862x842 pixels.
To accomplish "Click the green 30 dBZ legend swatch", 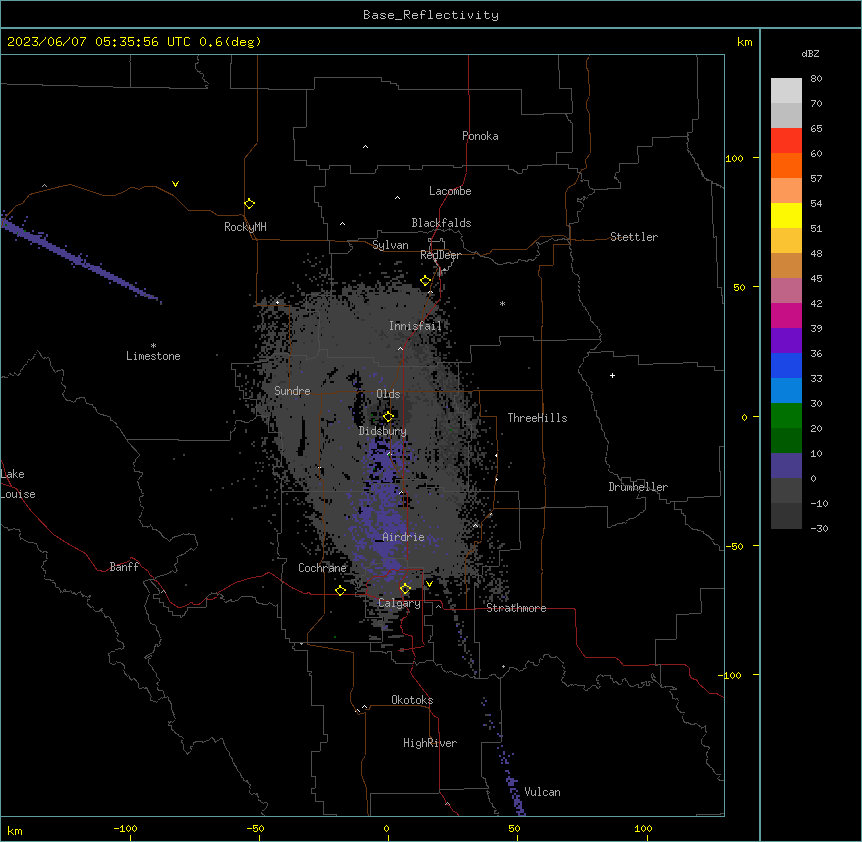I will coord(786,416).
